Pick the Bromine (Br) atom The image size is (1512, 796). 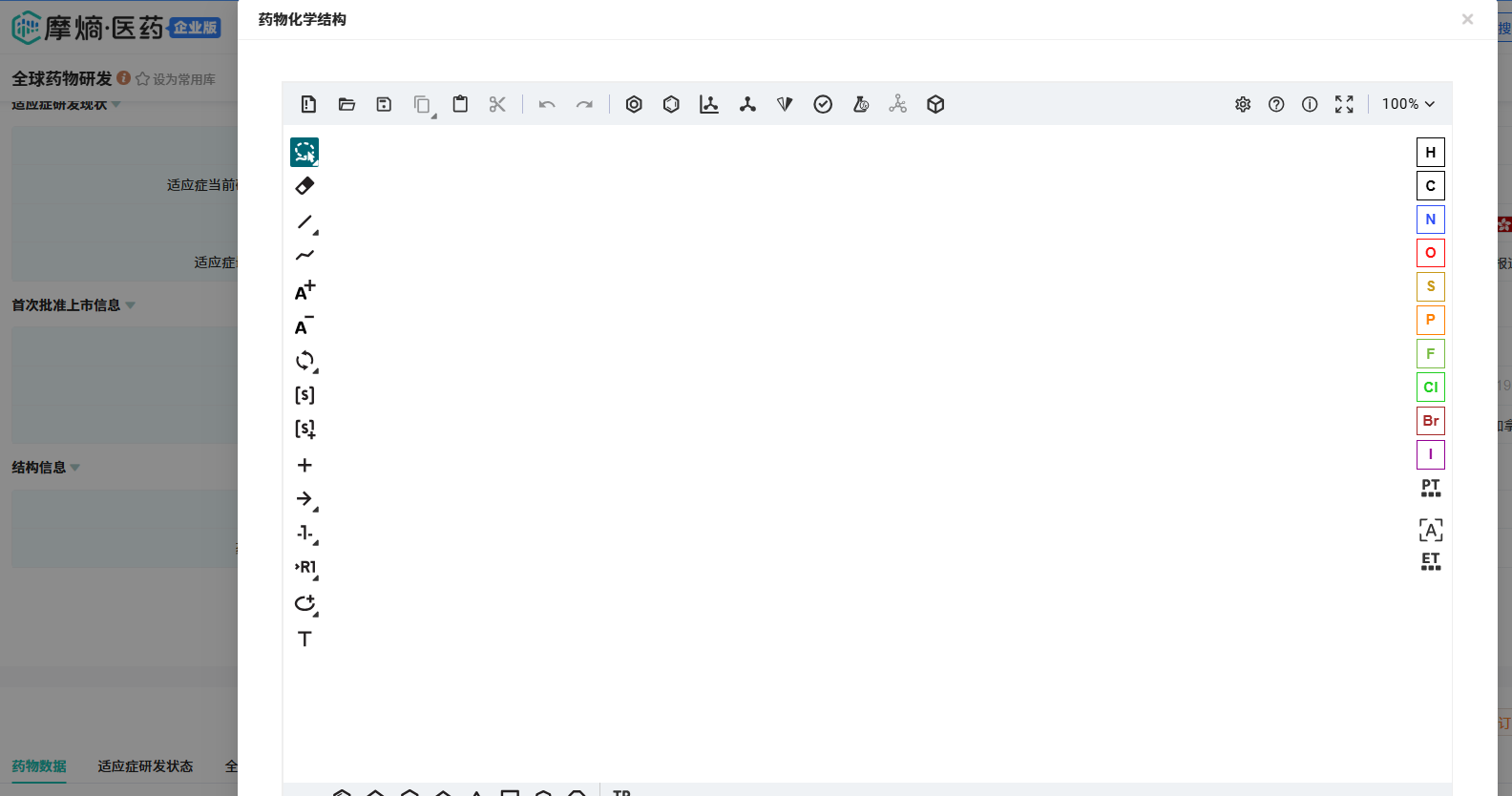(x=1430, y=421)
